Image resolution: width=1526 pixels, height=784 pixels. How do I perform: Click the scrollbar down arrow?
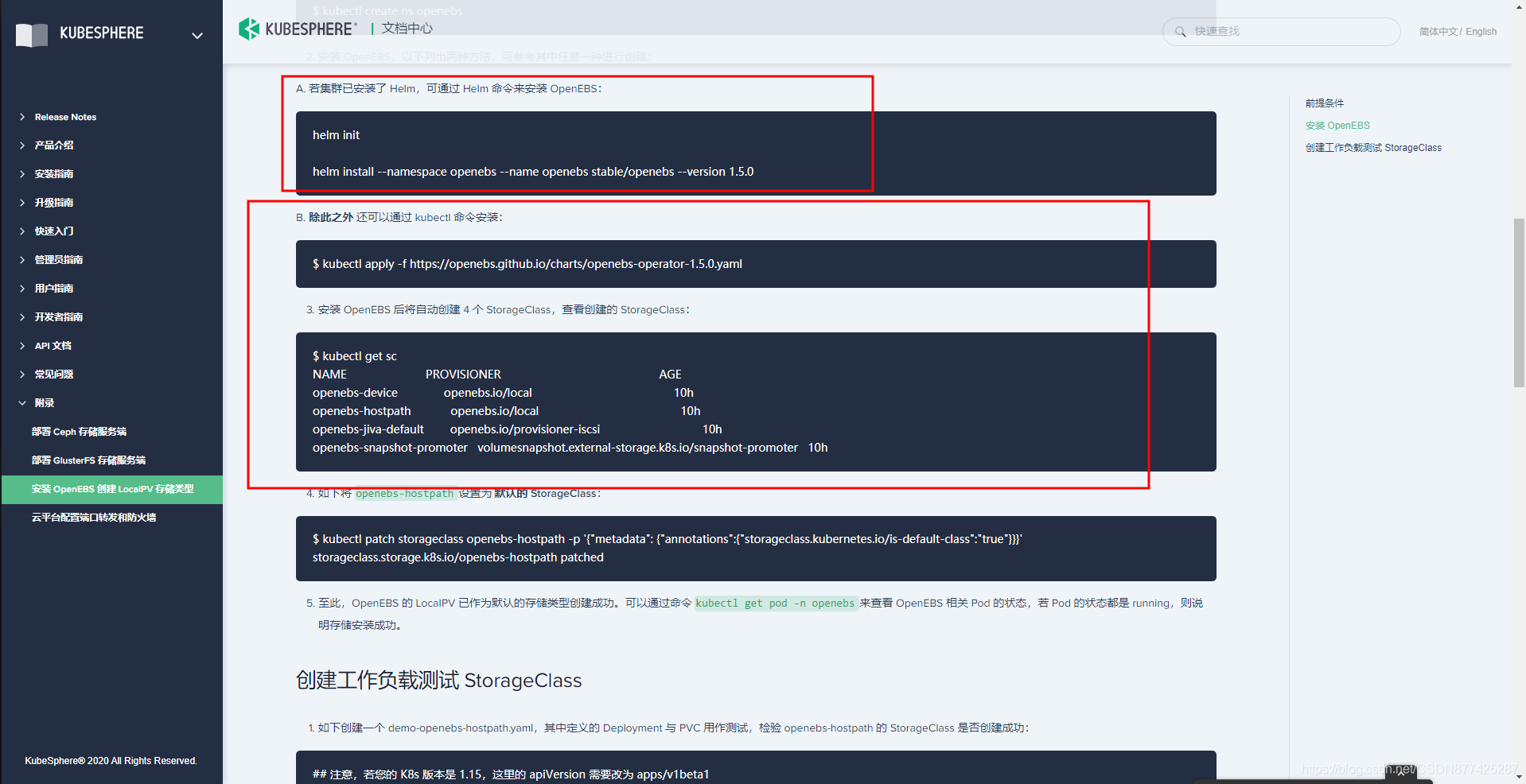[1519, 777]
